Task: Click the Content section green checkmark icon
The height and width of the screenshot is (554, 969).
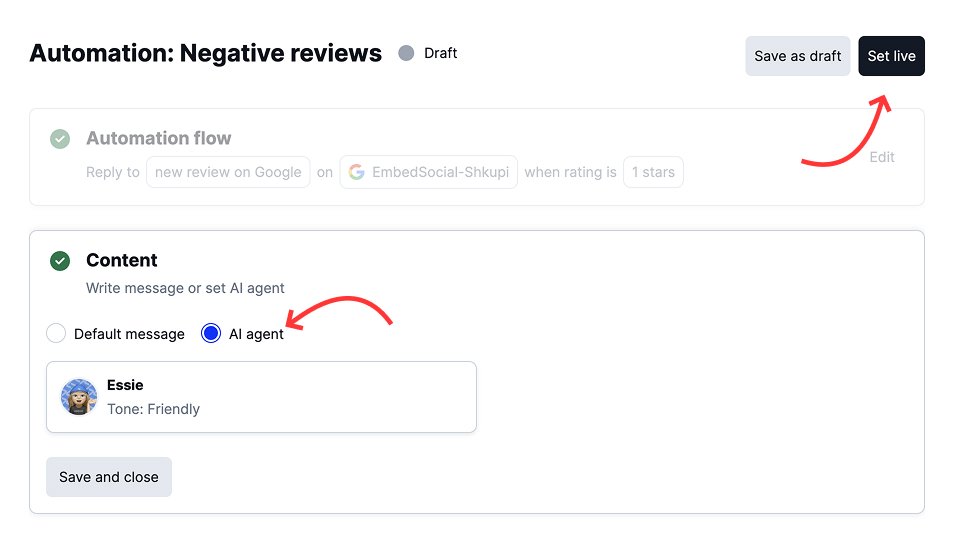Action: pos(60,261)
